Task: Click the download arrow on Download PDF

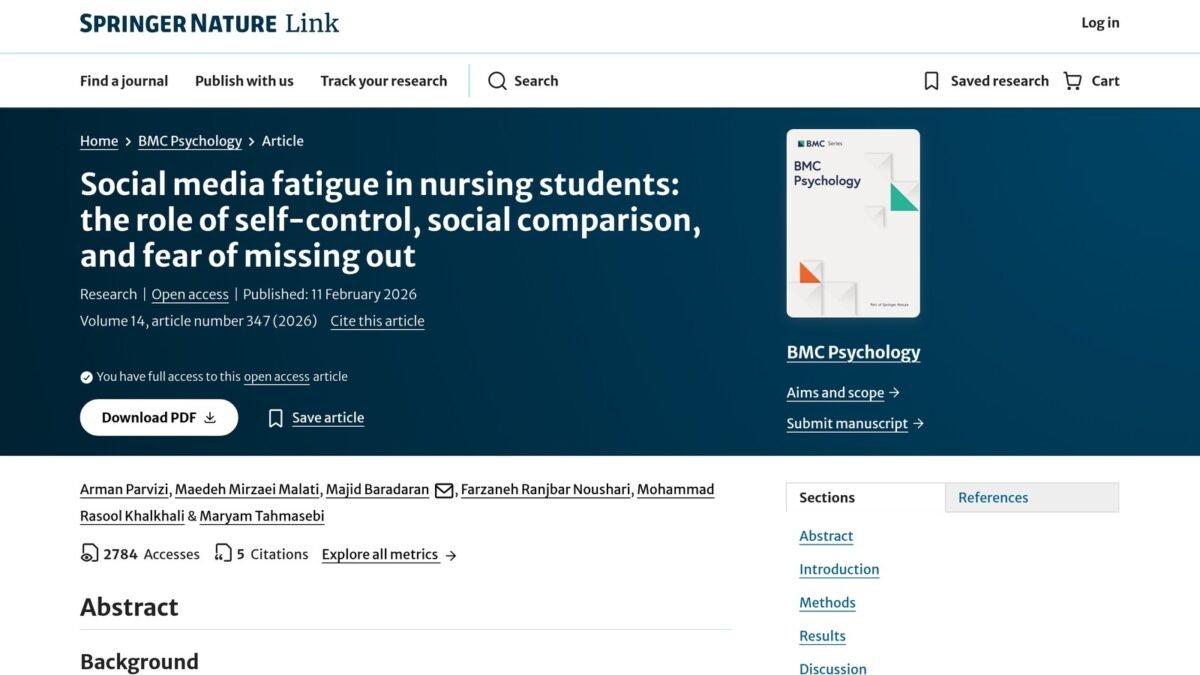Action: click(x=210, y=418)
